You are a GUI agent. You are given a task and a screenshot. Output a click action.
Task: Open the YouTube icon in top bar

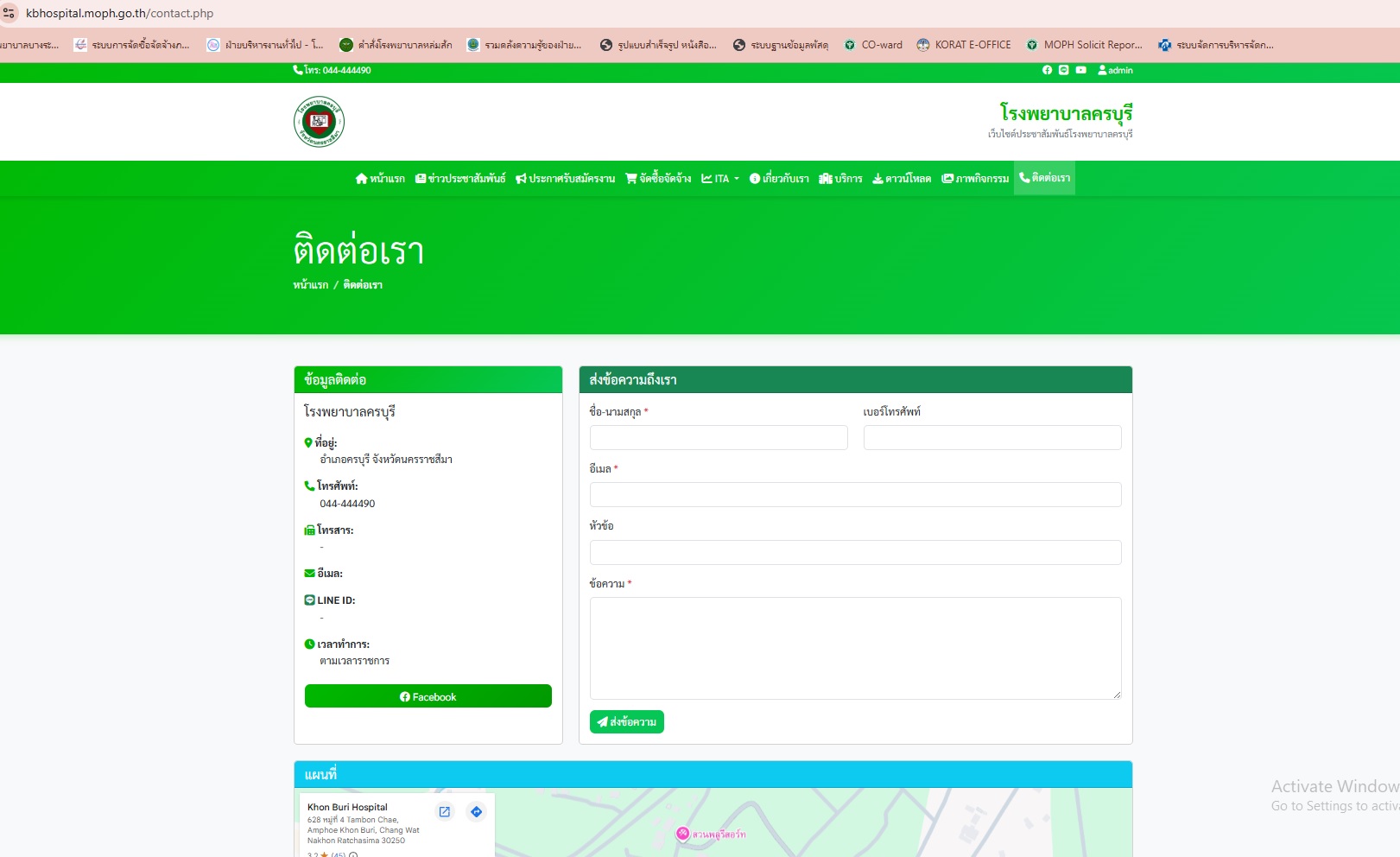pos(1080,70)
